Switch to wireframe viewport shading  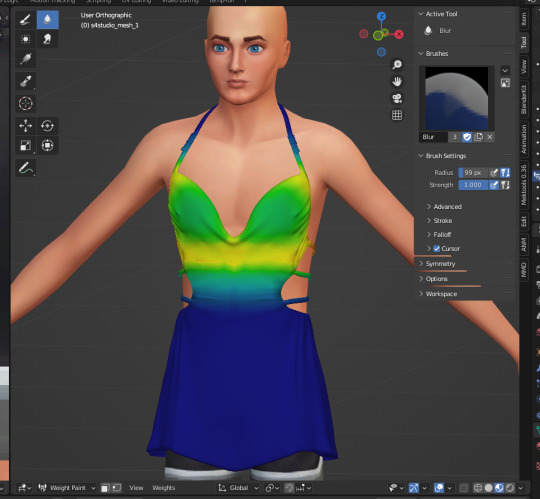pyautogui.click(x=478, y=488)
